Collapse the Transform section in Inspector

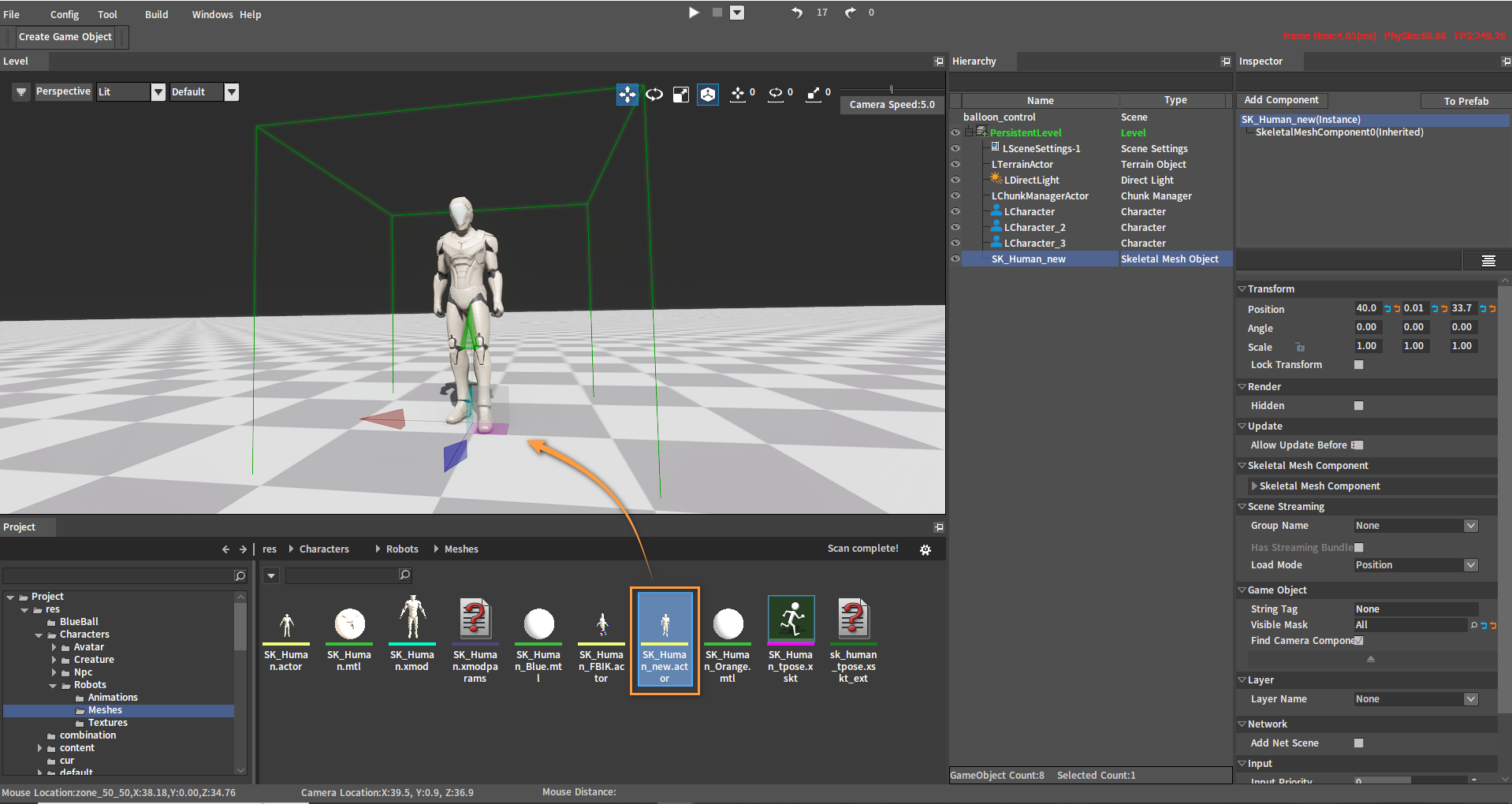[1242, 289]
